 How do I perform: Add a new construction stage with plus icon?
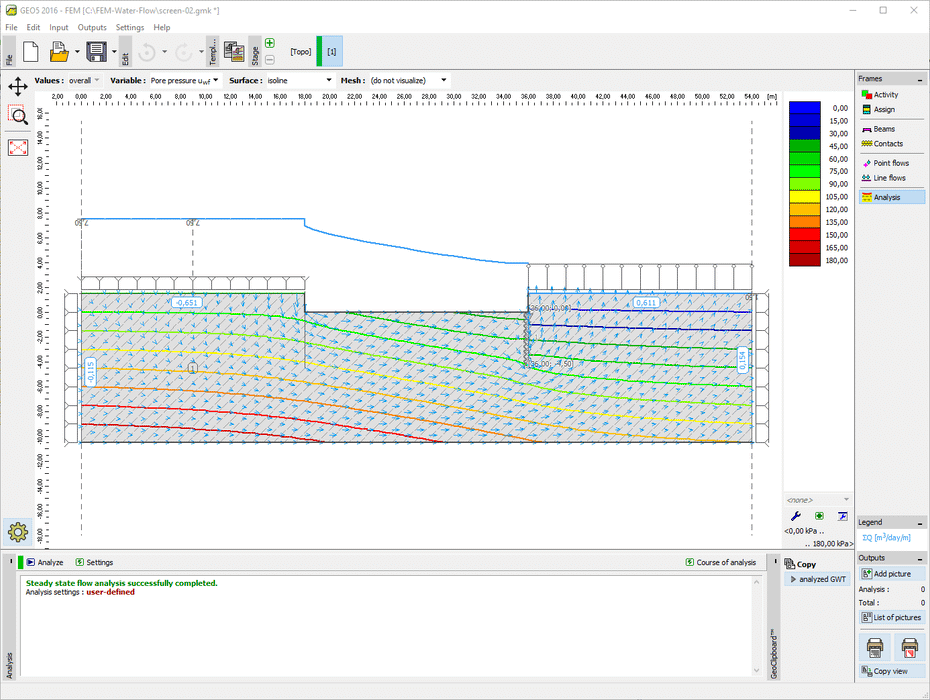point(269,43)
